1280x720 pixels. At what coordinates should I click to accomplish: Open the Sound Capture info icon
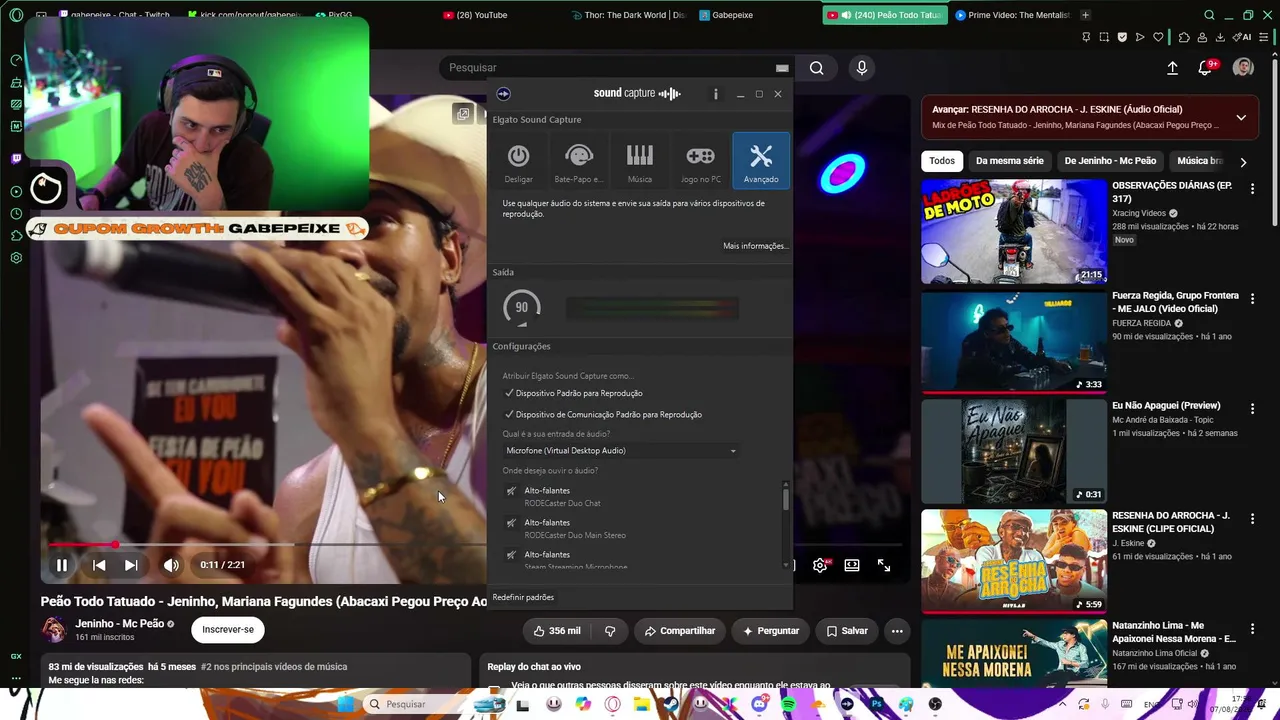[x=716, y=94]
